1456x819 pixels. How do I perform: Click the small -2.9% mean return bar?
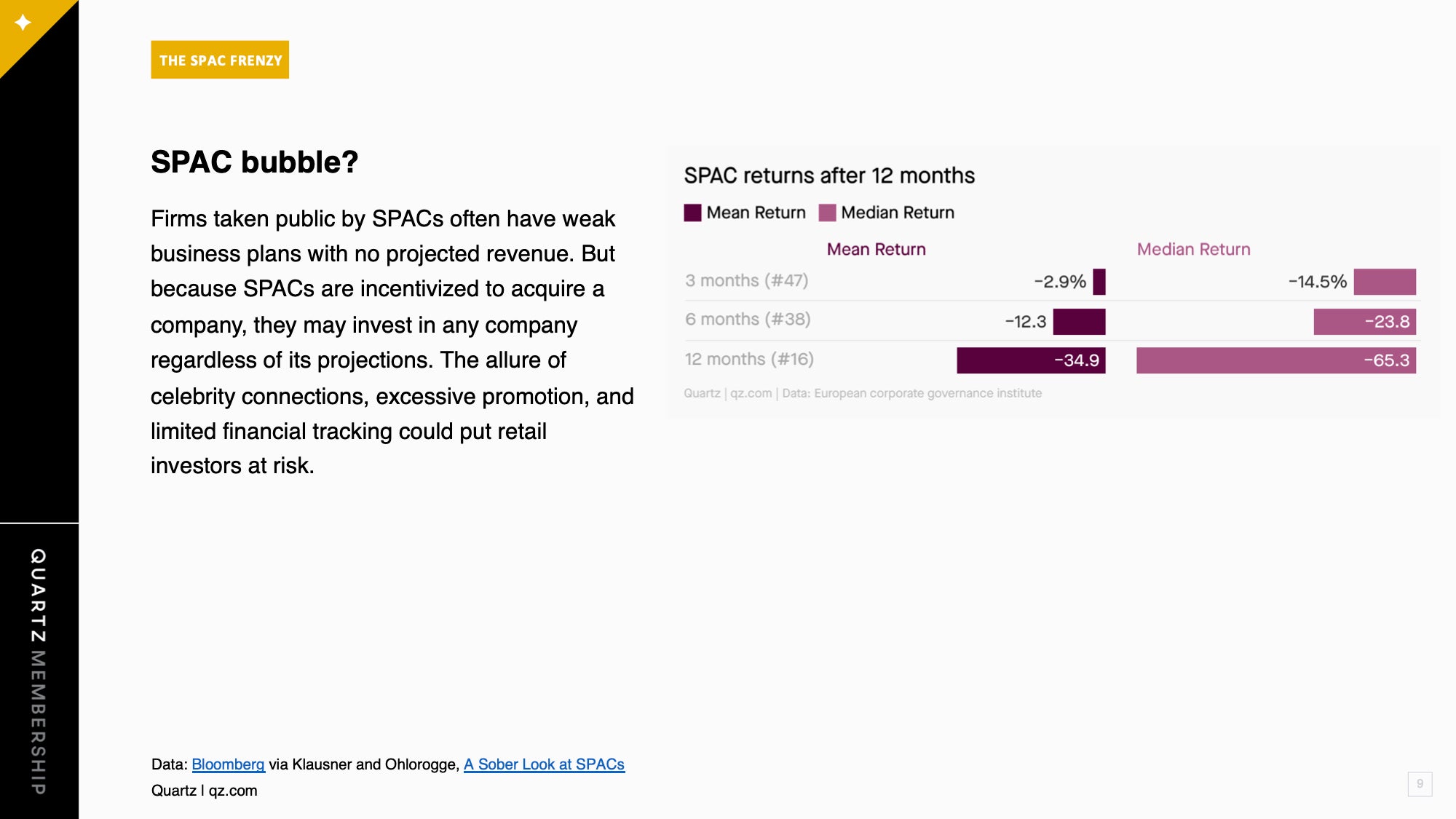tap(1099, 282)
